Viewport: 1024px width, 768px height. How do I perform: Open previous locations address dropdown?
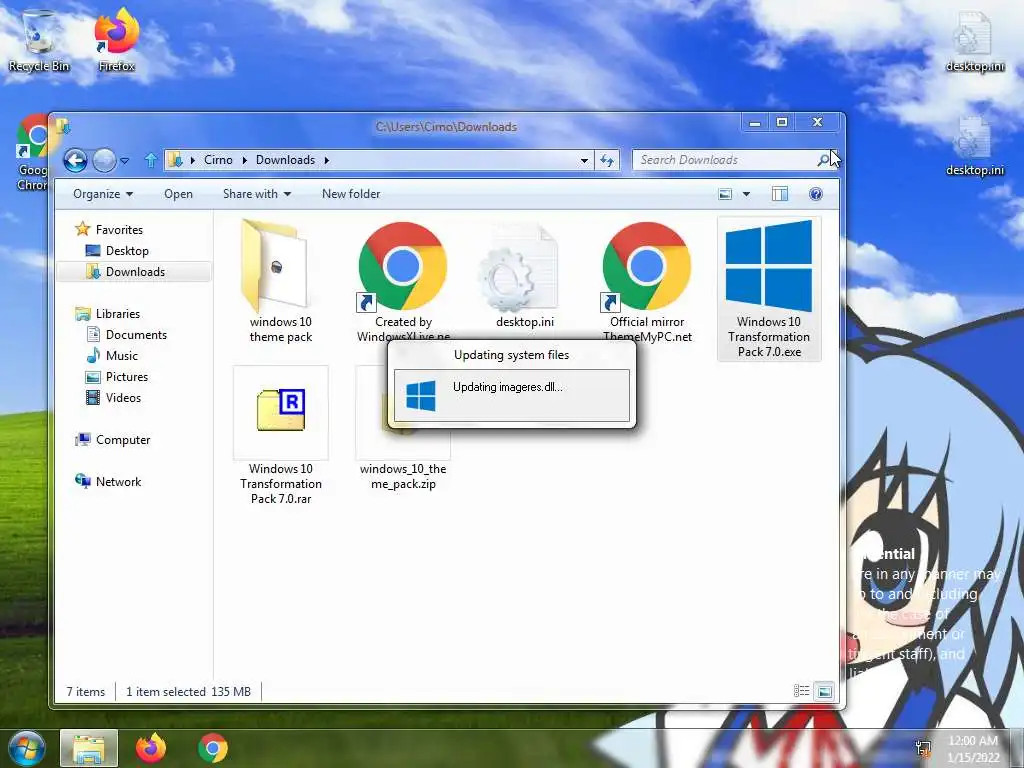[584, 161]
